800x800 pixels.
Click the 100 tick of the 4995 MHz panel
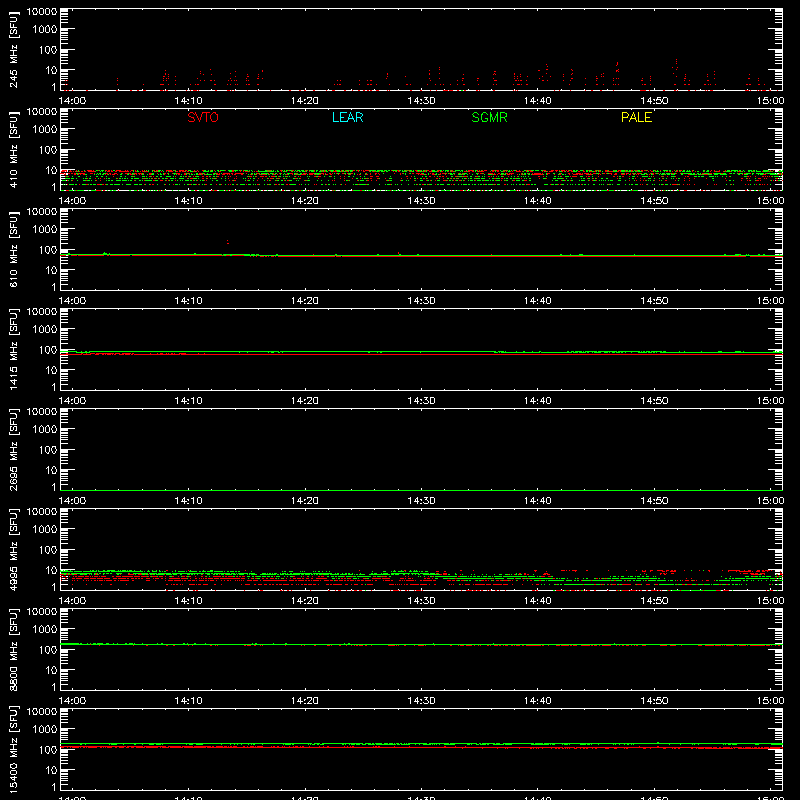click(x=48, y=550)
